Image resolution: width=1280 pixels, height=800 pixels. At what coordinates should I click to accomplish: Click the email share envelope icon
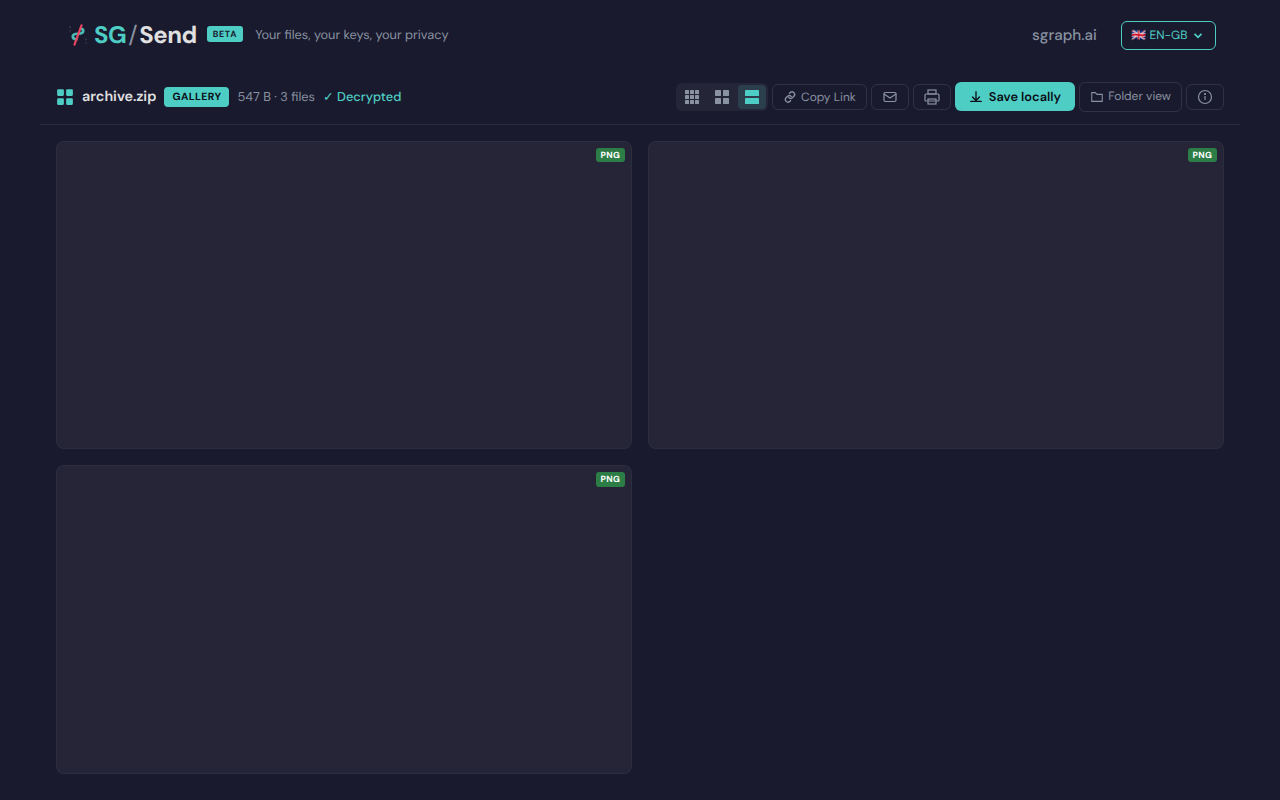[x=890, y=97]
